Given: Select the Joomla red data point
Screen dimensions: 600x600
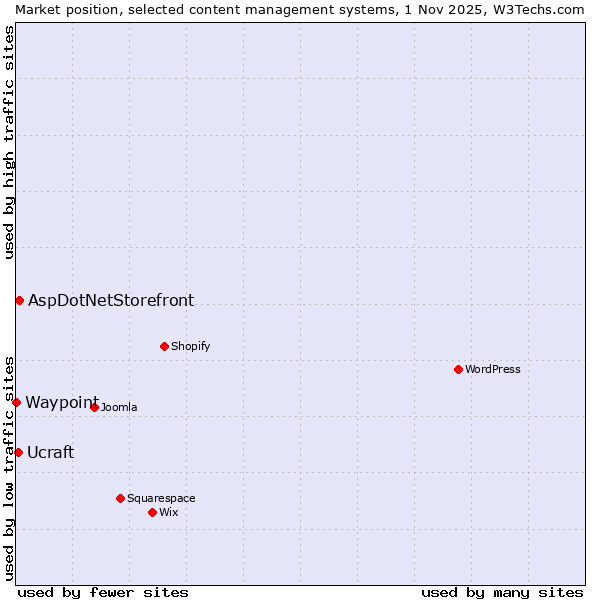Looking at the screenshot, I should (x=94, y=407).
